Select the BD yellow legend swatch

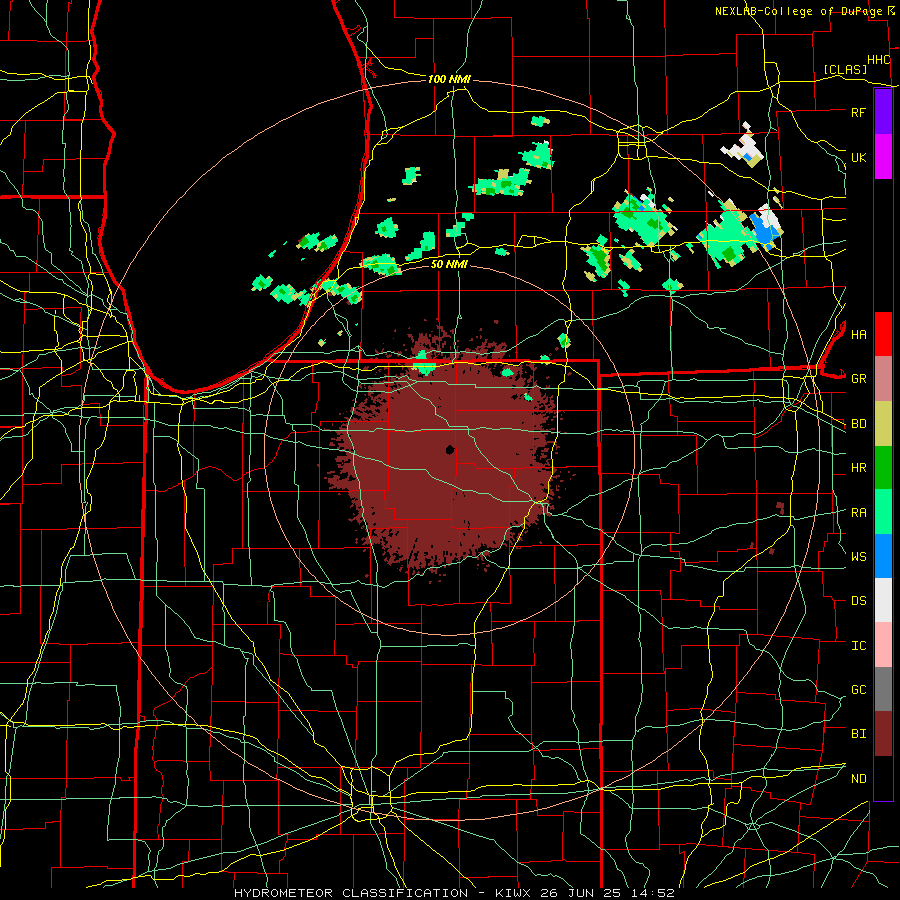[883, 423]
